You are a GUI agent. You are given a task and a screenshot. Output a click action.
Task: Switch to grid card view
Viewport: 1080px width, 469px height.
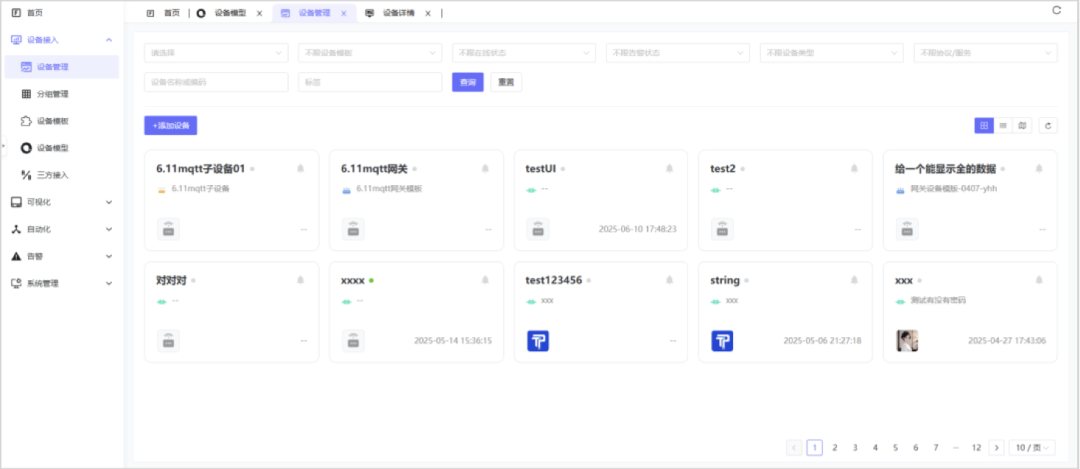984,125
